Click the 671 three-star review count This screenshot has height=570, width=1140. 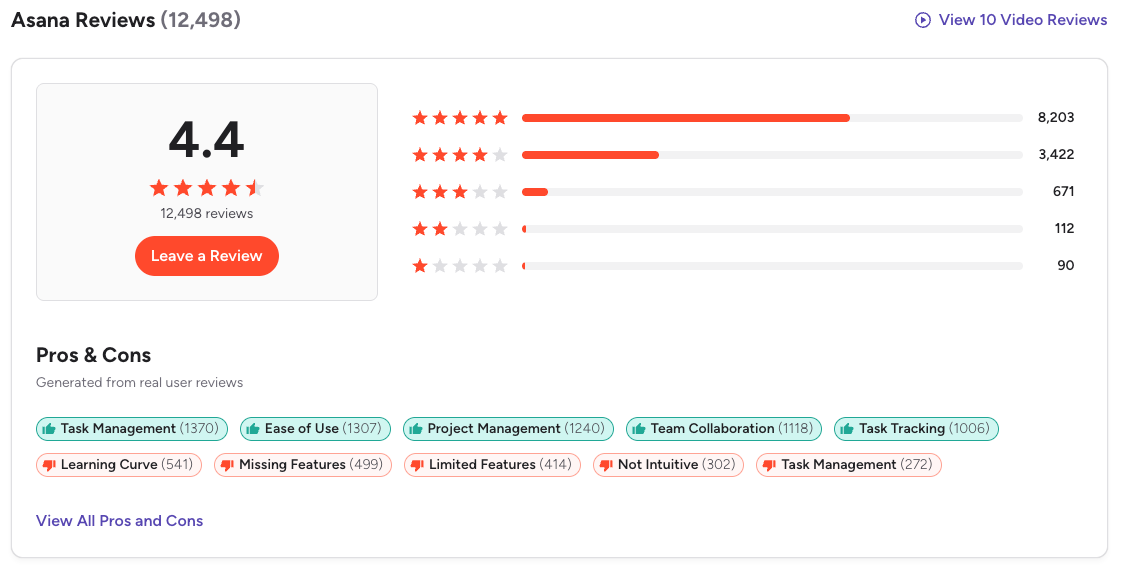click(1063, 192)
